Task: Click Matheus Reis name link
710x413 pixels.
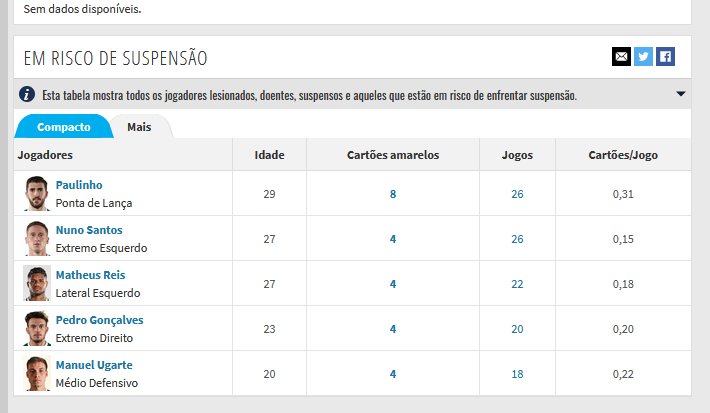Action: (90, 275)
